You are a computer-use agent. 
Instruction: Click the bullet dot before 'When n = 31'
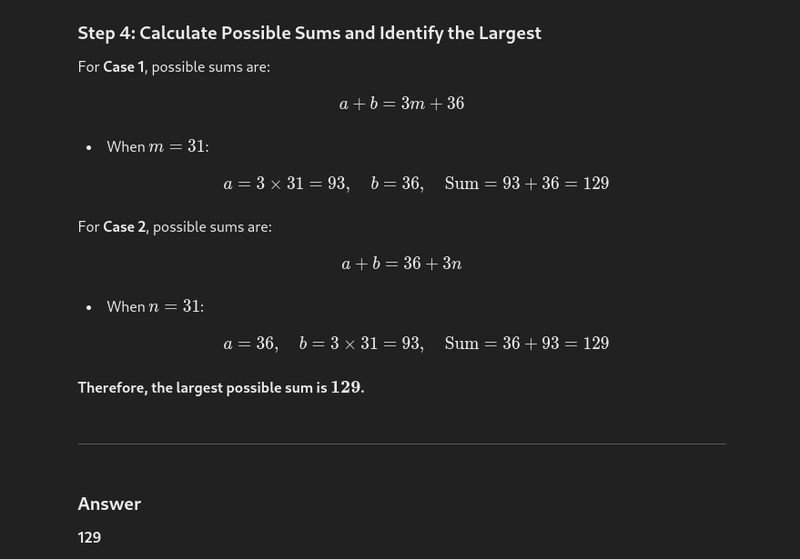(x=89, y=308)
